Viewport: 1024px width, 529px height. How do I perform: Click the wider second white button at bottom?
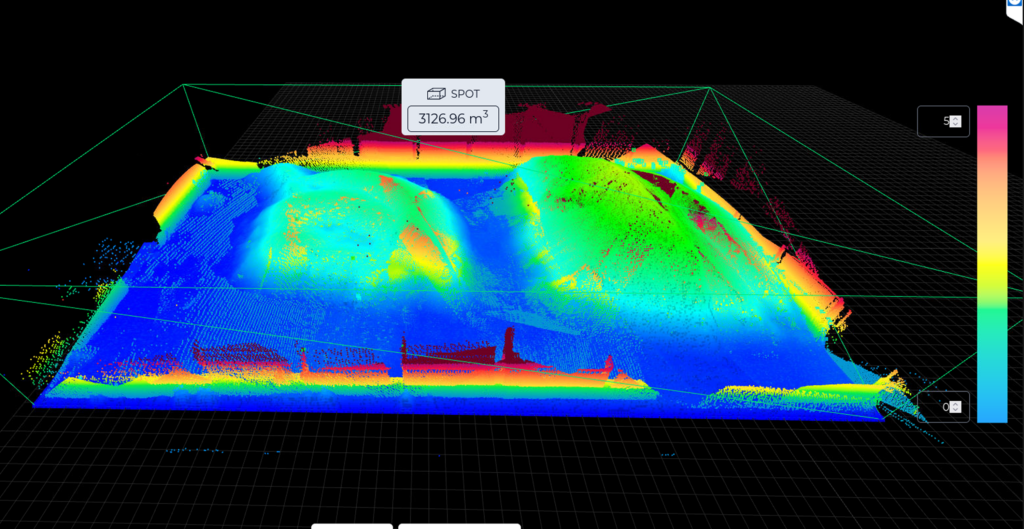459,525
